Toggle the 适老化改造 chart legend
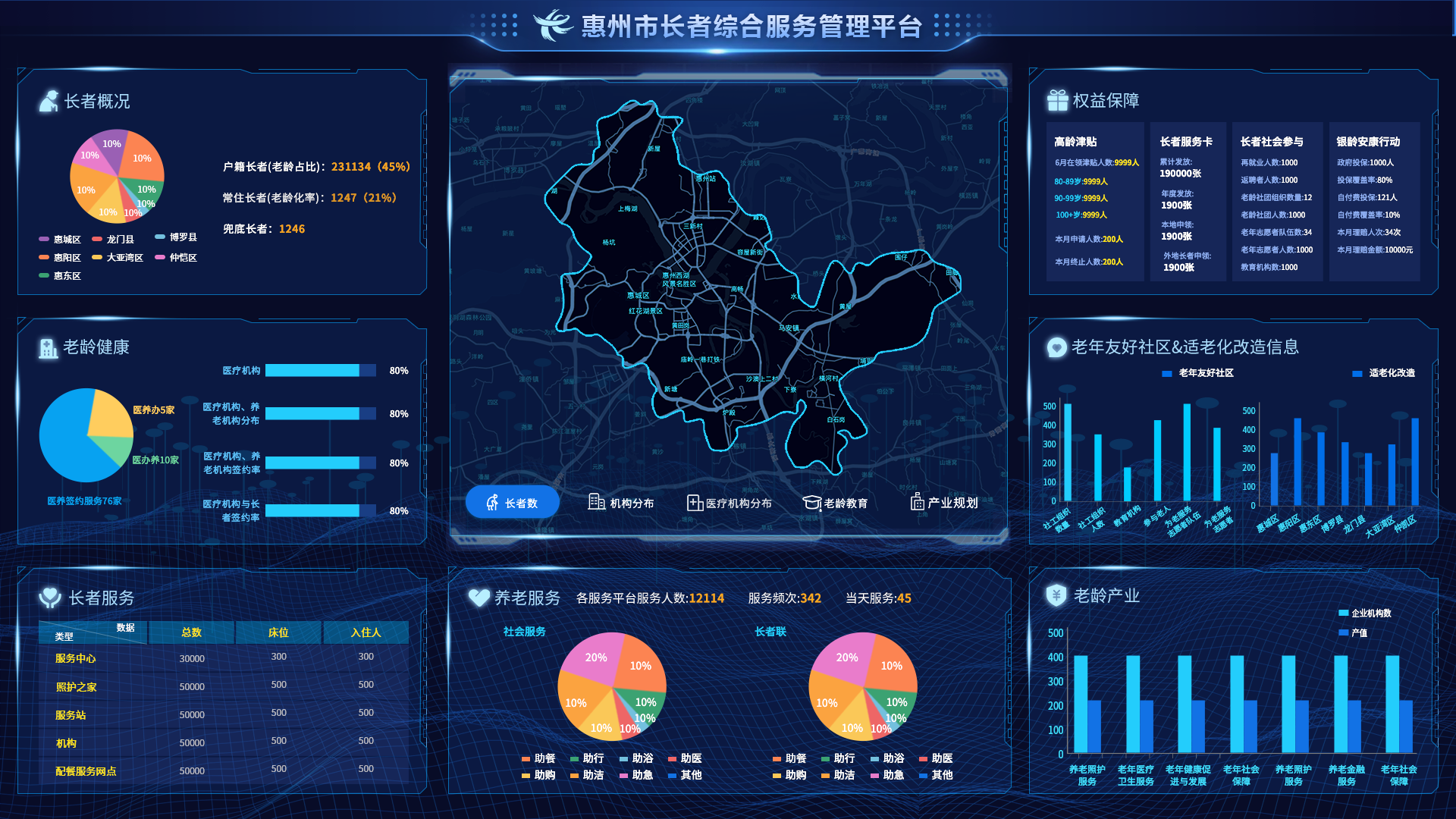1456x819 pixels. click(1384, 373)
